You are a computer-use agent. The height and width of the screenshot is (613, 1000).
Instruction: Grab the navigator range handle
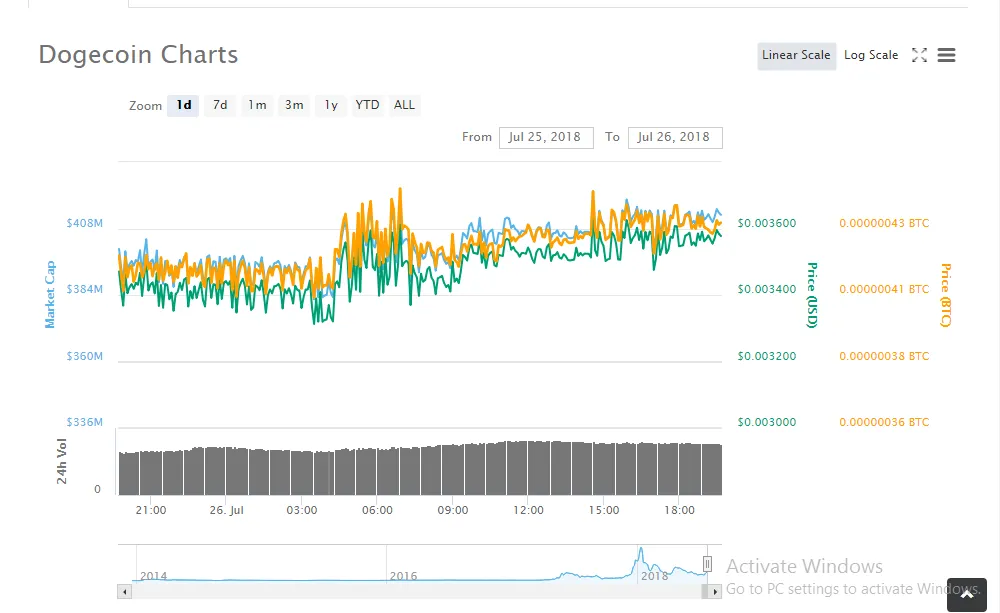click(x=707, y=564)
